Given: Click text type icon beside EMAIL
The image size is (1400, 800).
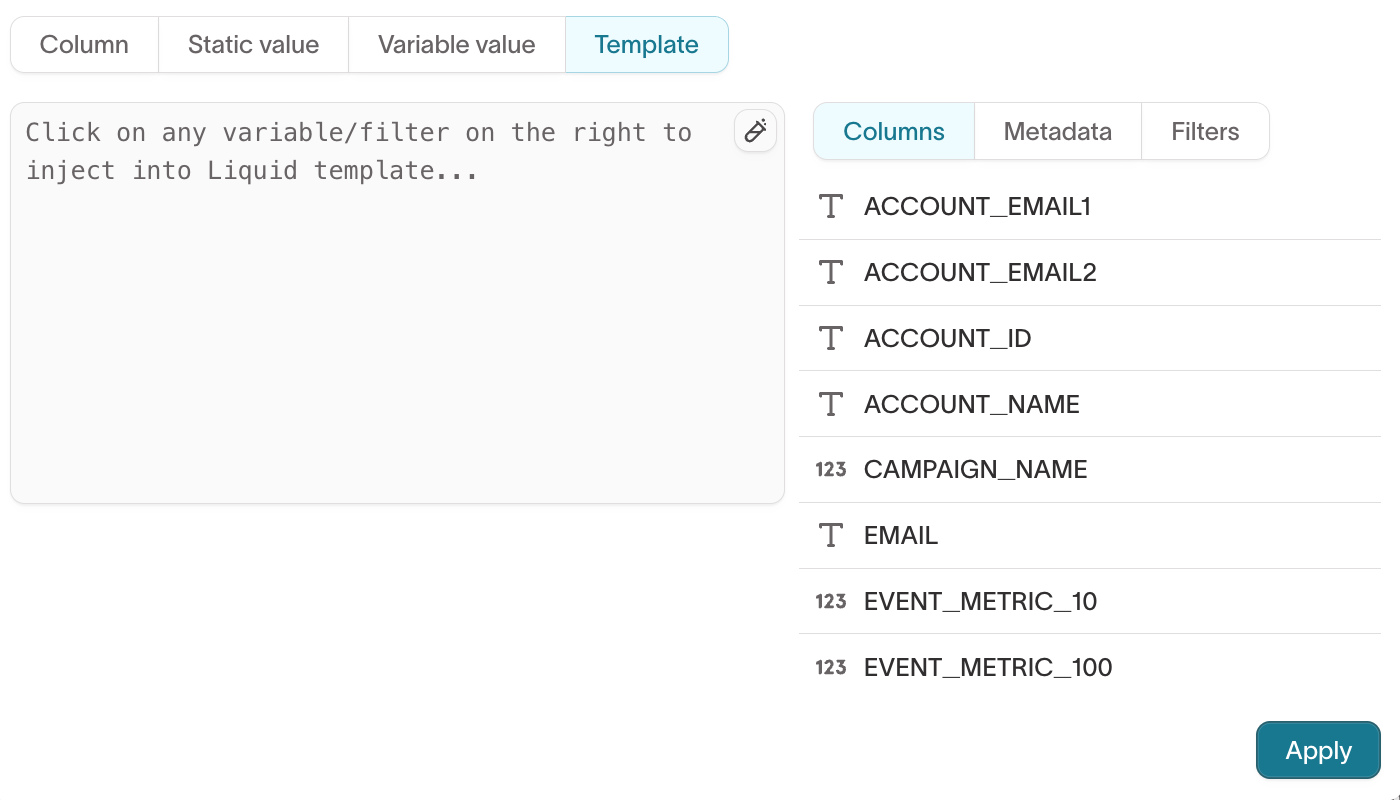Looking at the screenshot, I should tap(830, 536).
